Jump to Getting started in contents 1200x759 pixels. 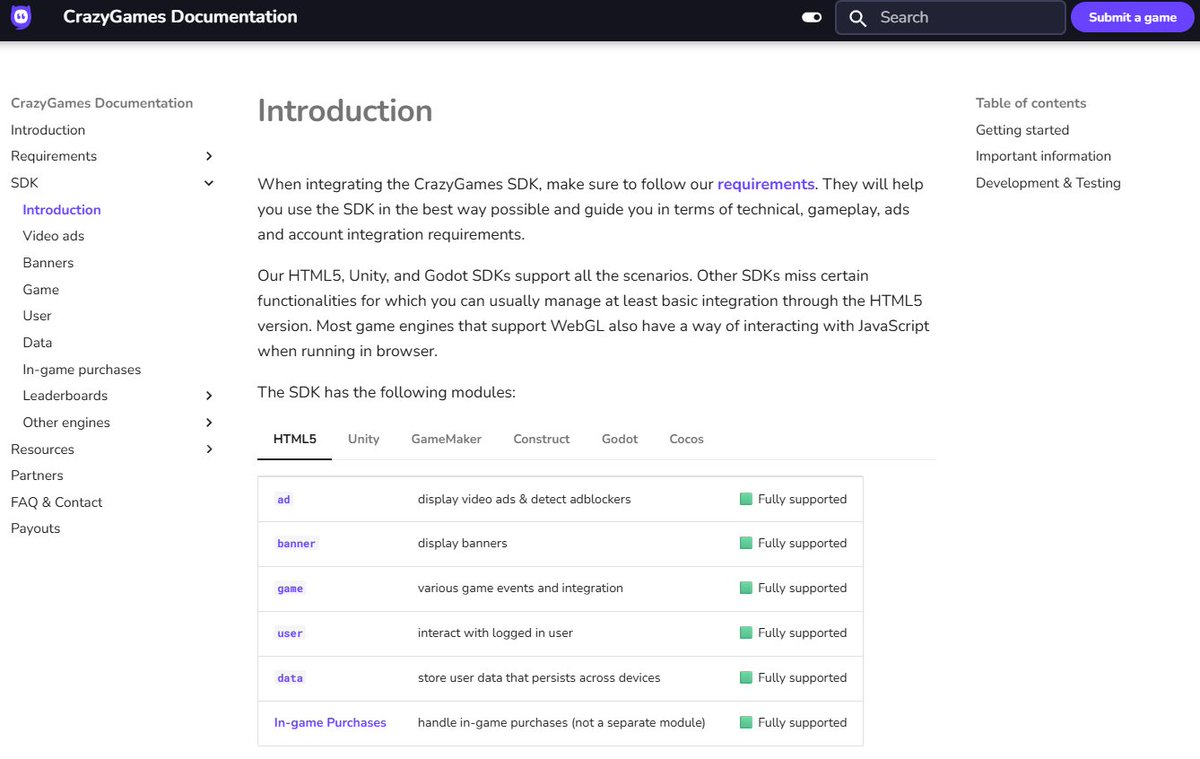tap(1022, 130)
